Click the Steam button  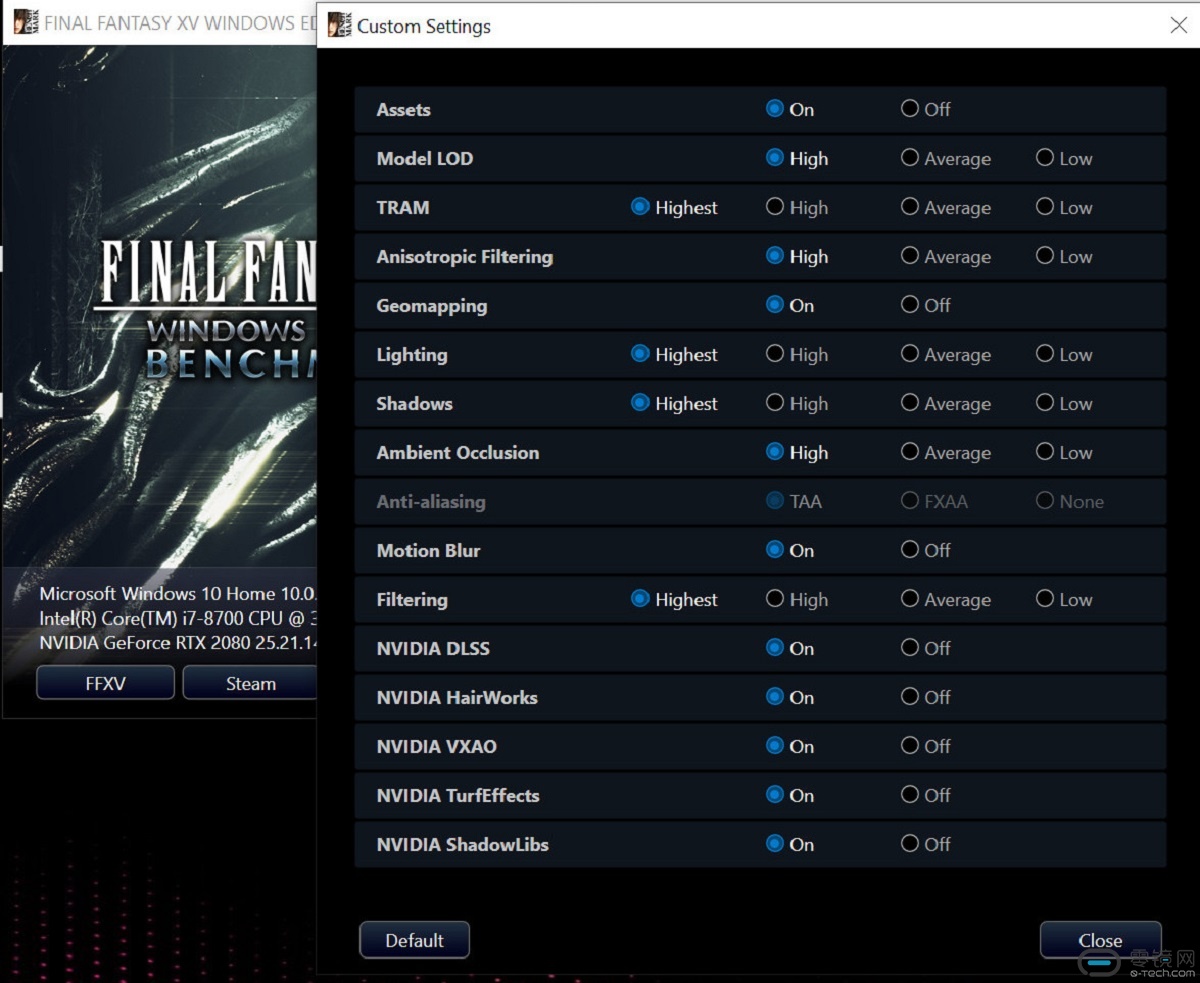(250, 684)
